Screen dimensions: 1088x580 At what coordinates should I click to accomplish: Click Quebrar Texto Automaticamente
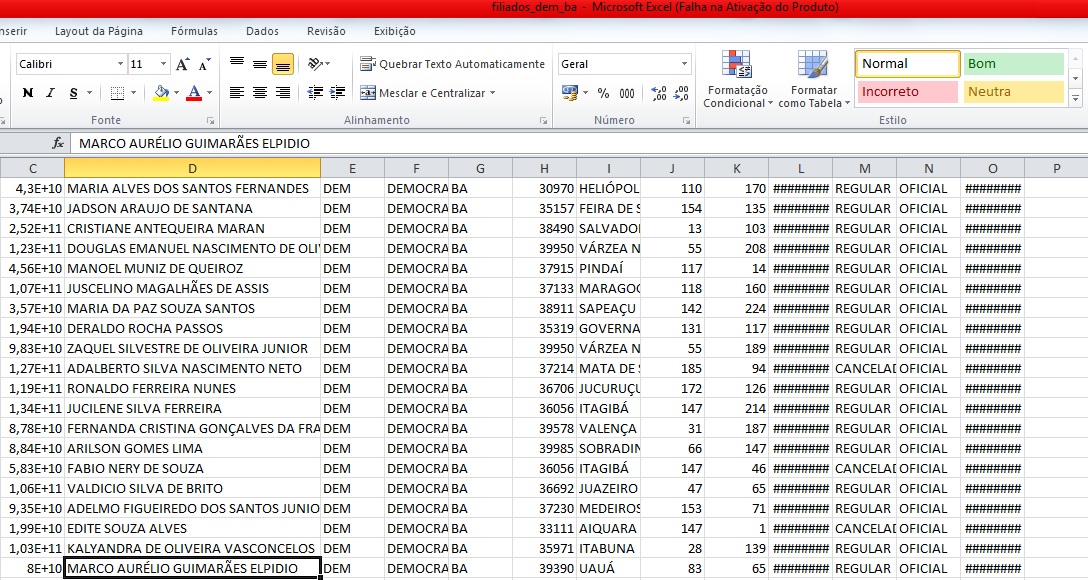[x=452, y=64]
